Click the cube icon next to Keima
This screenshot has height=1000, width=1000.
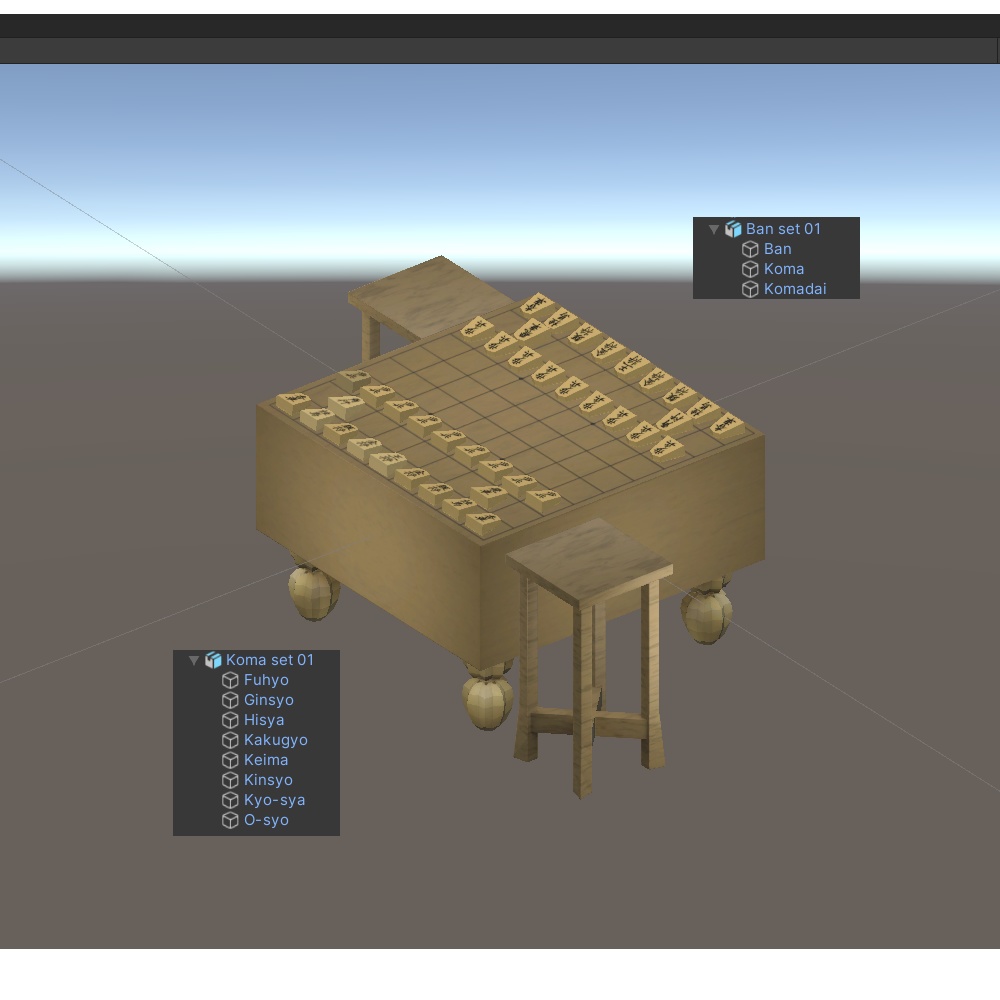[x=229, y=760]
